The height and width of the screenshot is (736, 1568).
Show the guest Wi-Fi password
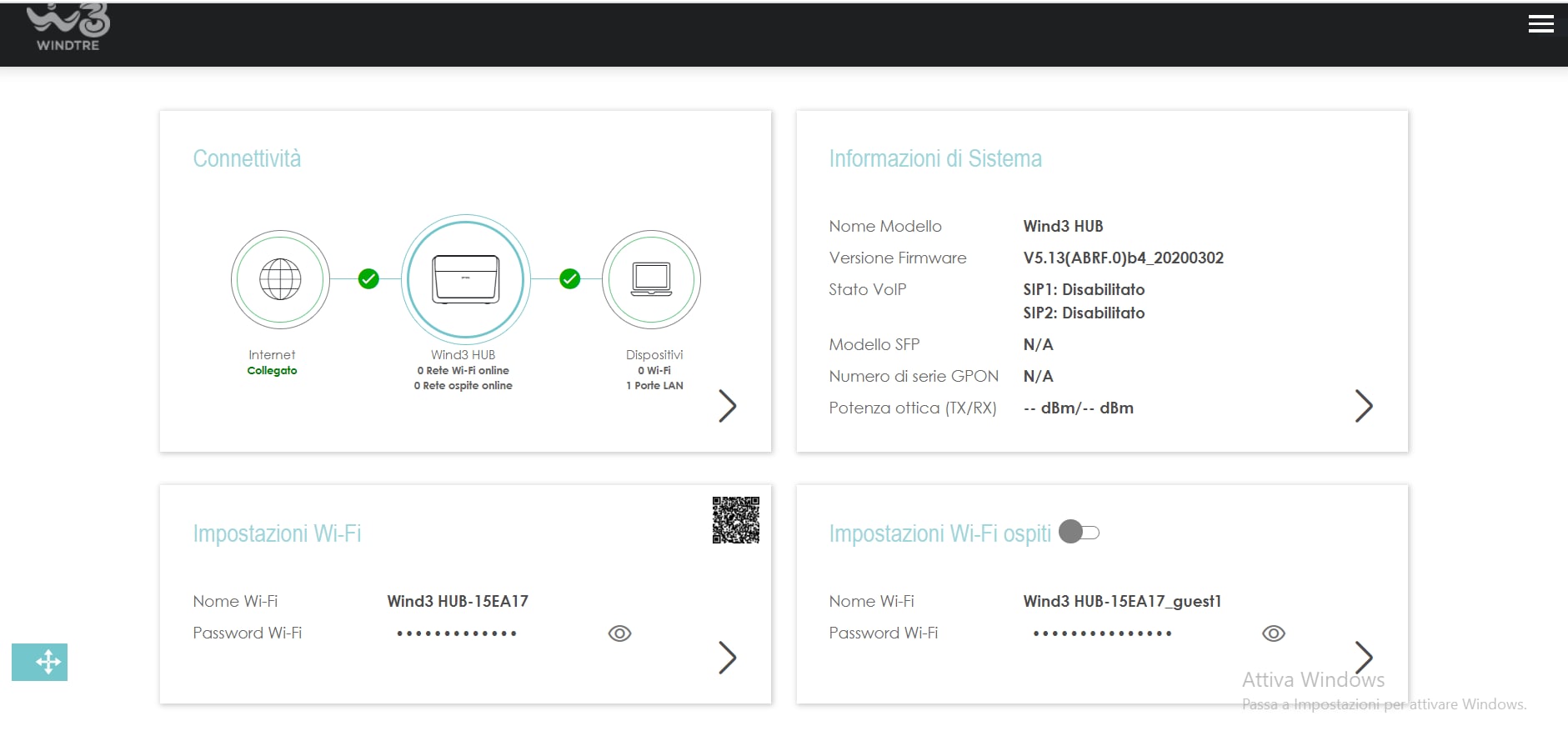pyautogui.click(x=1274, y=633)
